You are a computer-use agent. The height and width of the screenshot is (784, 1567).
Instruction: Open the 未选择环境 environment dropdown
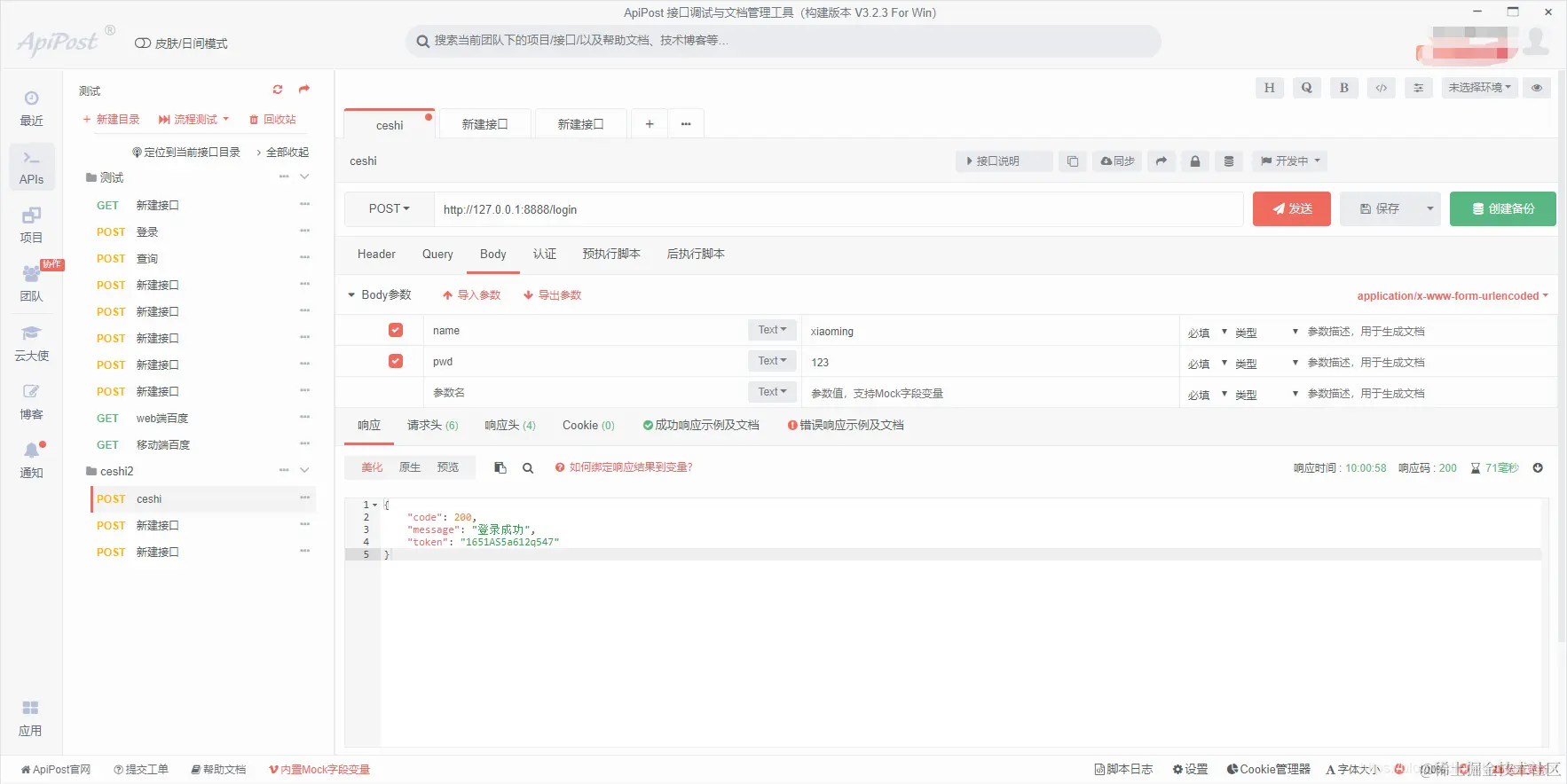point(1479,88)
